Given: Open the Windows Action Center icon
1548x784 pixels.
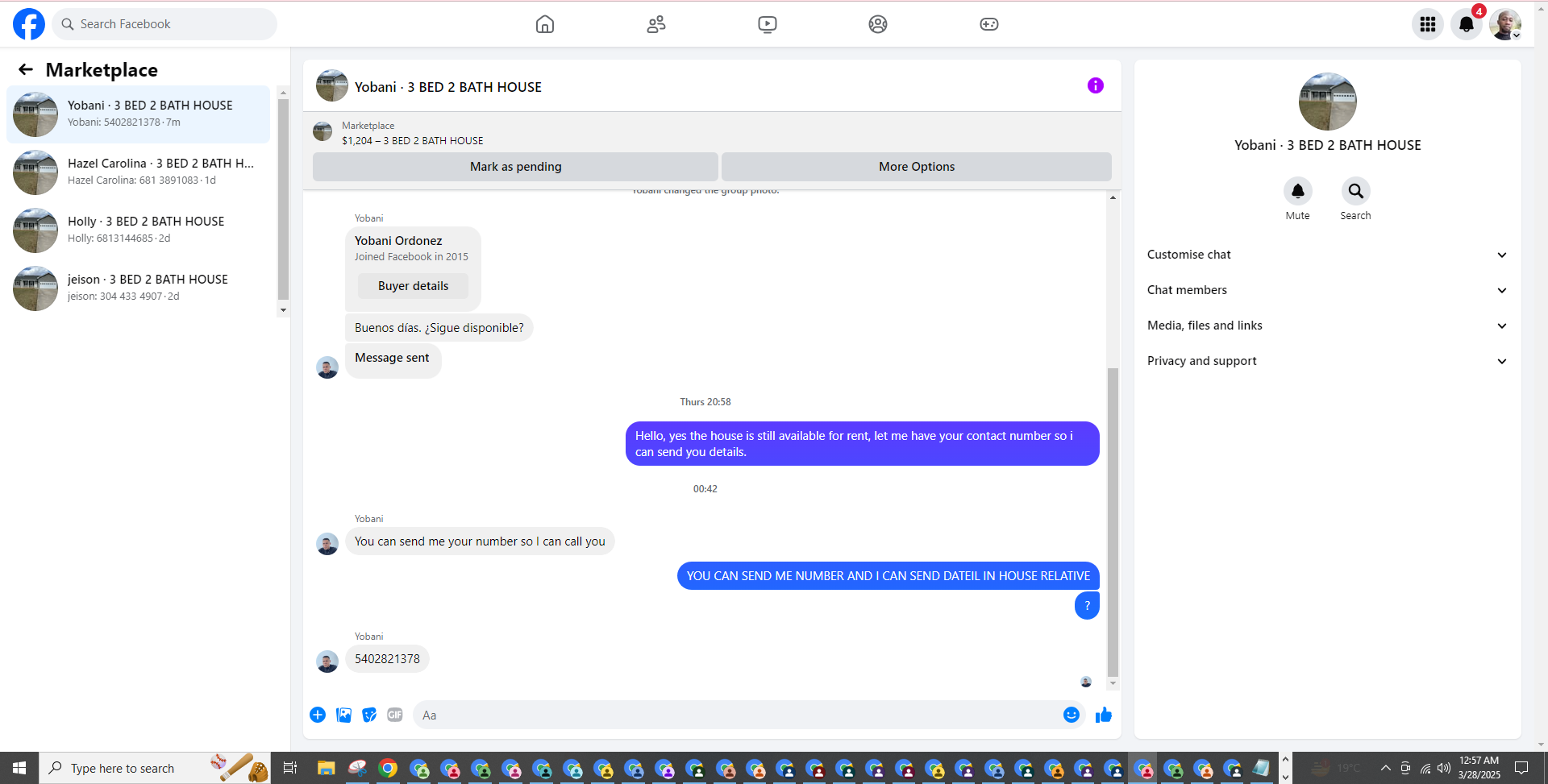Looking at the screenshot, I should pos(1521,768).
